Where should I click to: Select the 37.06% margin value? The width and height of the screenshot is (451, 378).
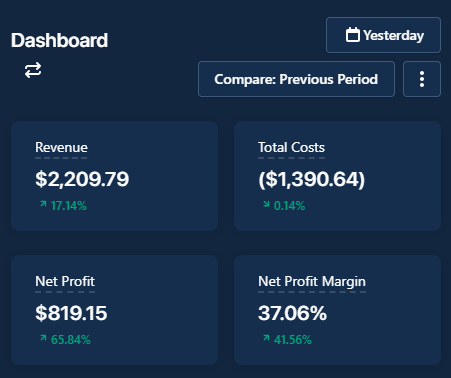[292, 313]
